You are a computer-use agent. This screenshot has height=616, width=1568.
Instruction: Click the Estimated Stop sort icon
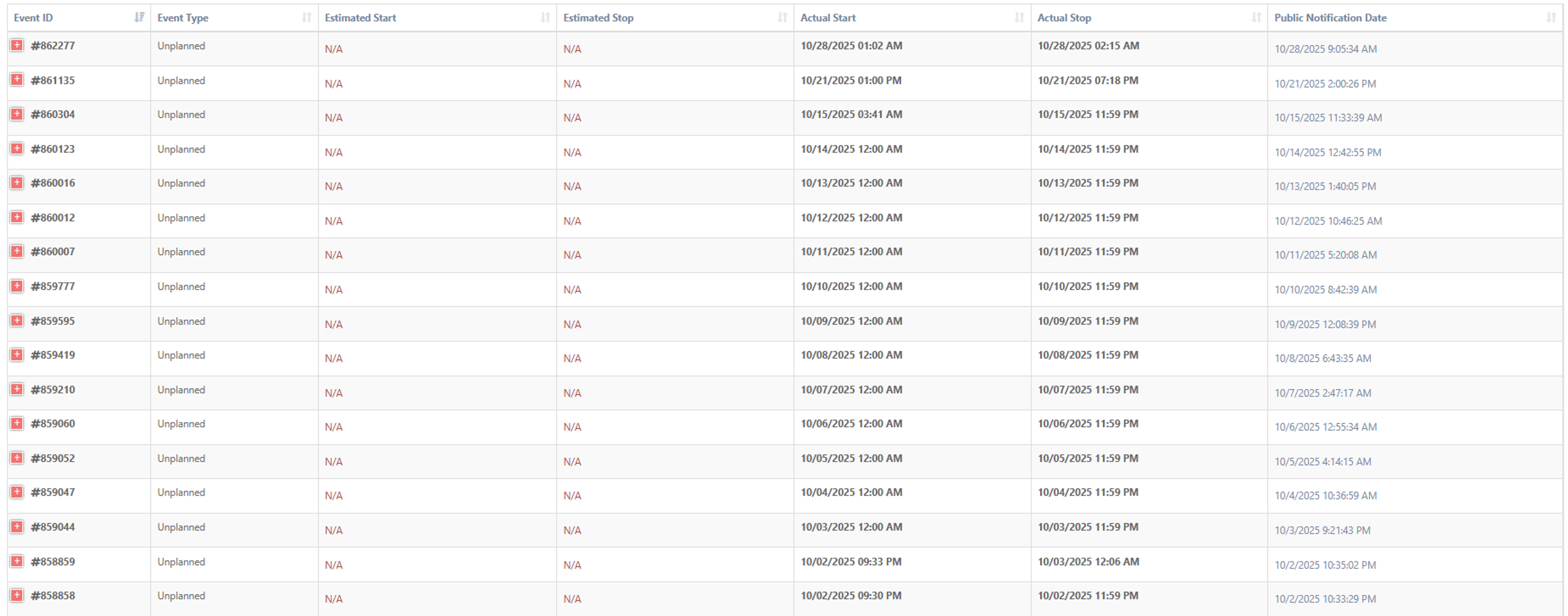pyautogui.click(x=782, y=17)
